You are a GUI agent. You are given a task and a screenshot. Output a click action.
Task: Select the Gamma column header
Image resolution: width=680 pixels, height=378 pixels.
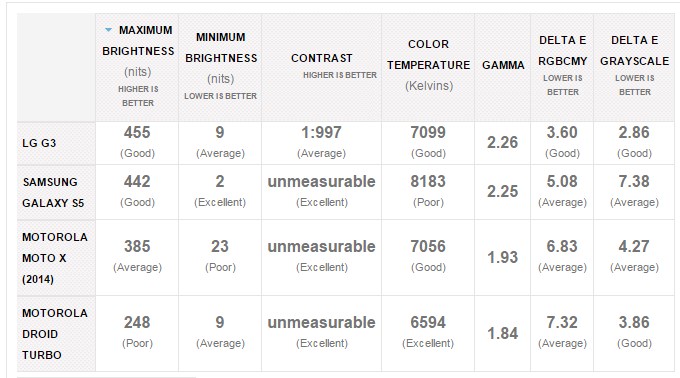tap(503, 65)
